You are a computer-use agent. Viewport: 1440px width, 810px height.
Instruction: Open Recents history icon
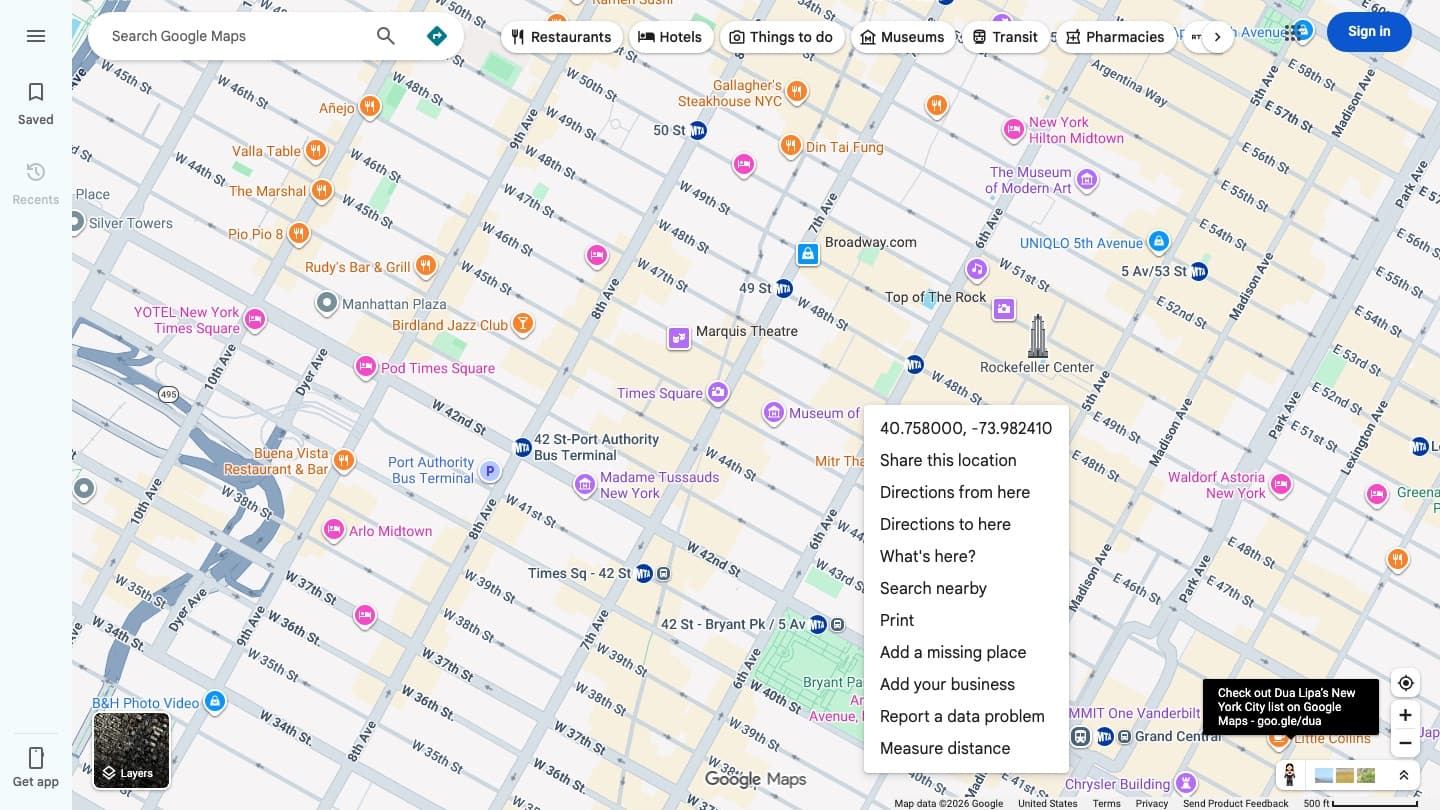[x=36, y=172]
